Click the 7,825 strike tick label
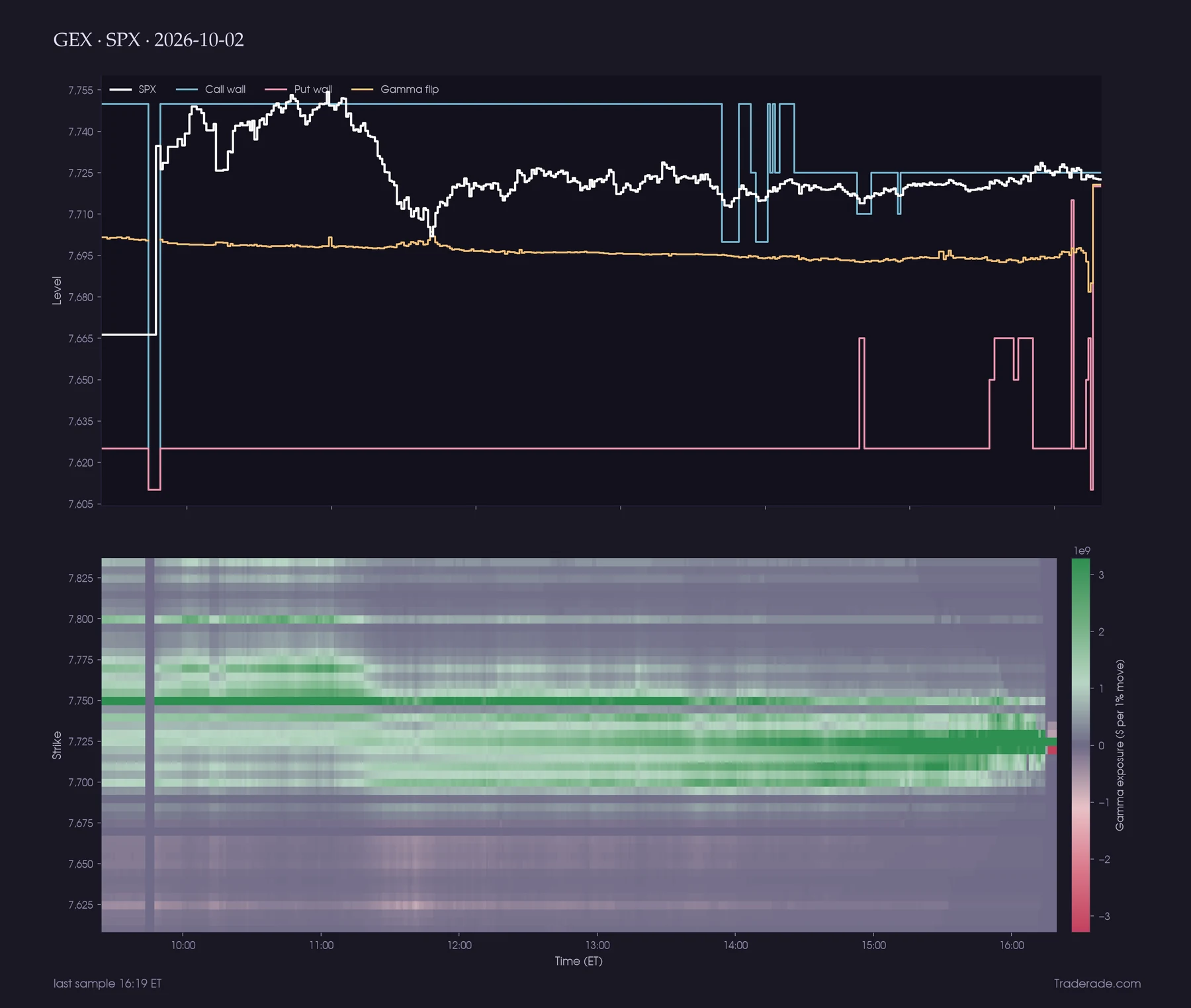 click(81, 578)
